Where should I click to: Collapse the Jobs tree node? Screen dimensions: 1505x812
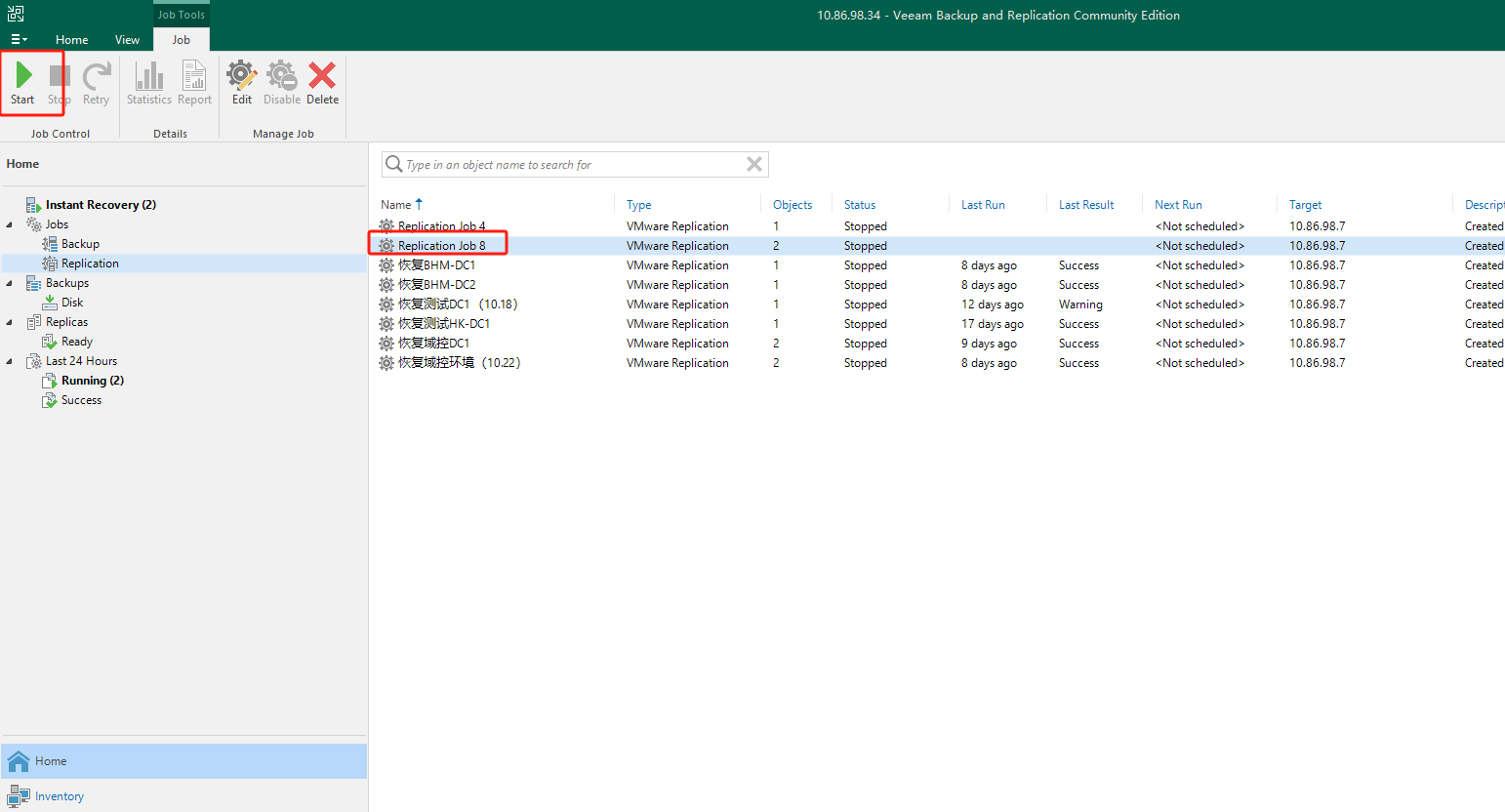click(x=10, y=224)
